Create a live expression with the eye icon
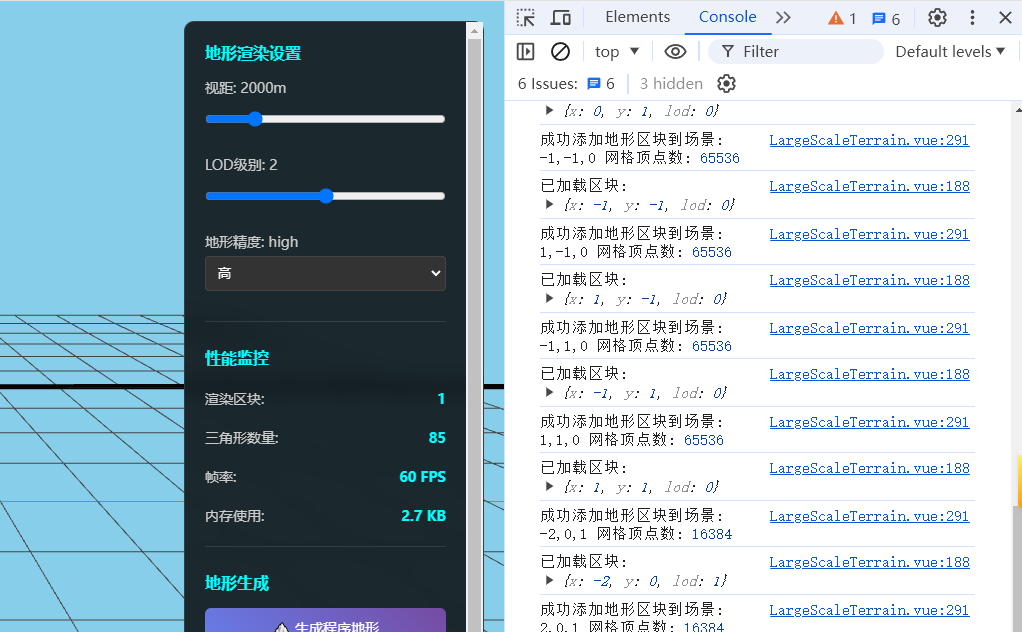This screenshot has height=632, width=1022. point(675,51)
